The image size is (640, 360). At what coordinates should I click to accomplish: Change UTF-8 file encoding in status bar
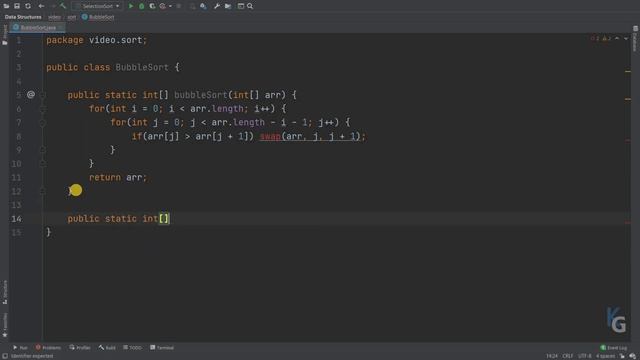click(x=584, y=356)
